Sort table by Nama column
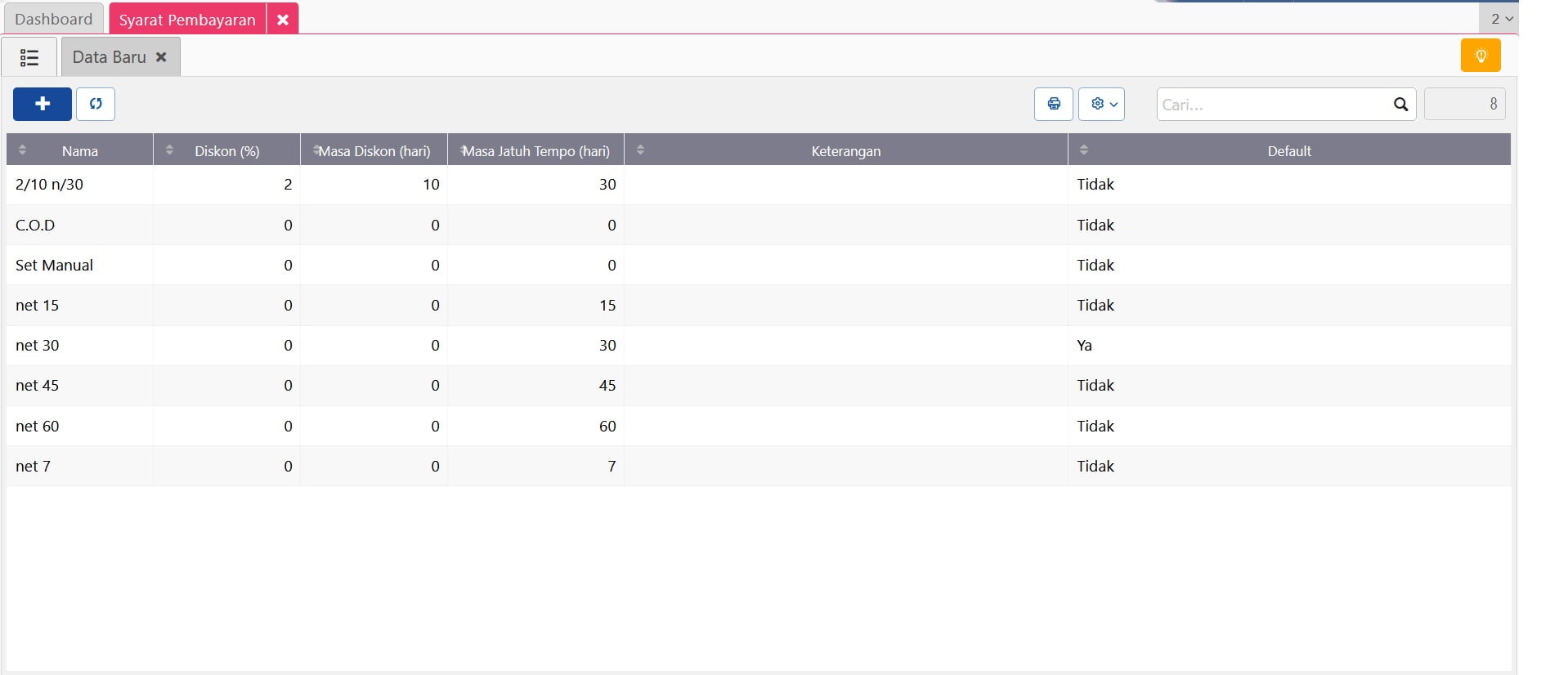 pos(79,151)
